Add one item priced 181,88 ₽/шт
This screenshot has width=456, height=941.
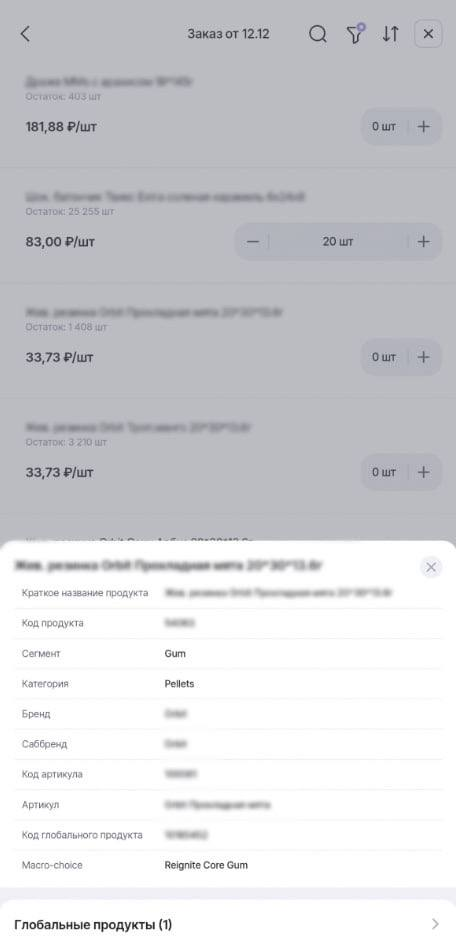pyautogui.click(x=424, y=127)
